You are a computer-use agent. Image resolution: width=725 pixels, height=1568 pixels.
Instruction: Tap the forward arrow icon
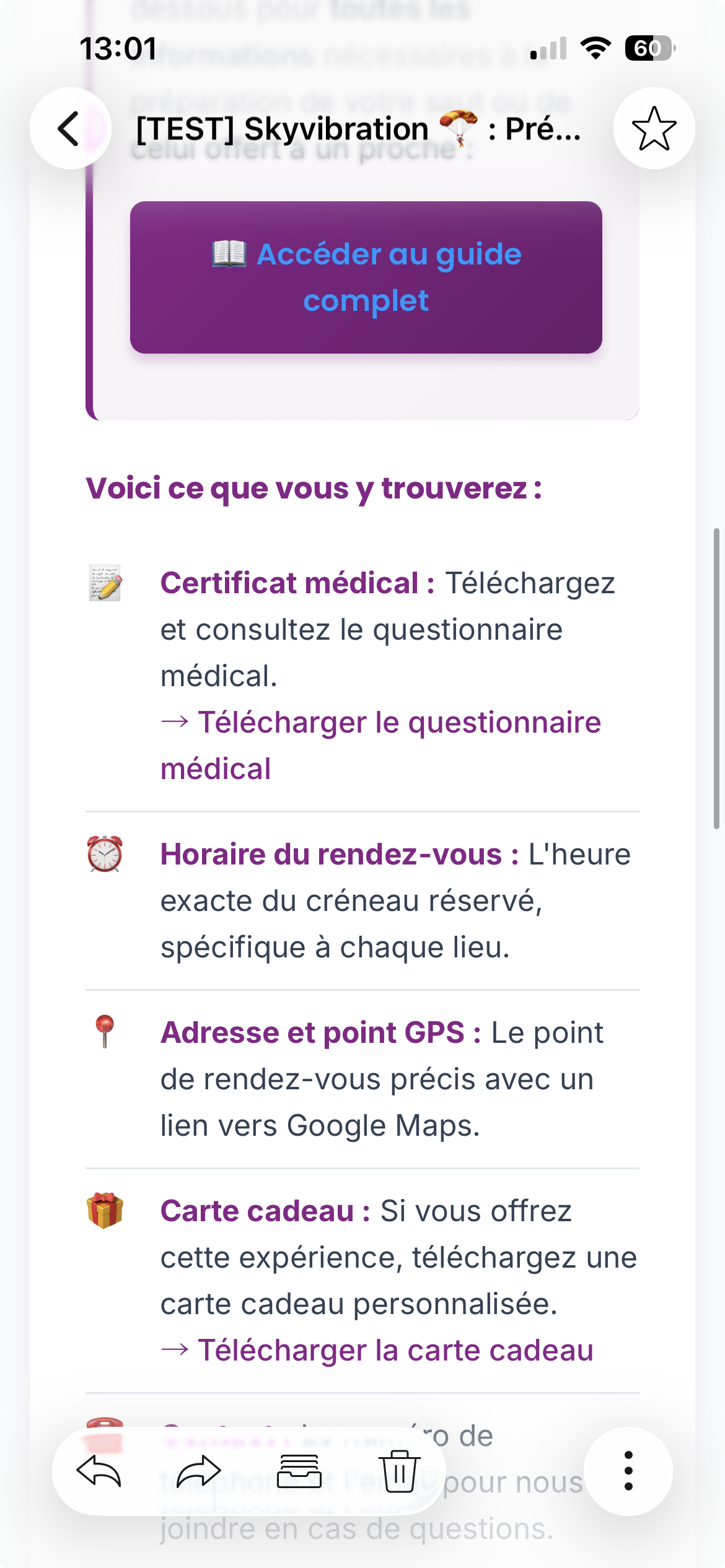tap(199, 1471)
